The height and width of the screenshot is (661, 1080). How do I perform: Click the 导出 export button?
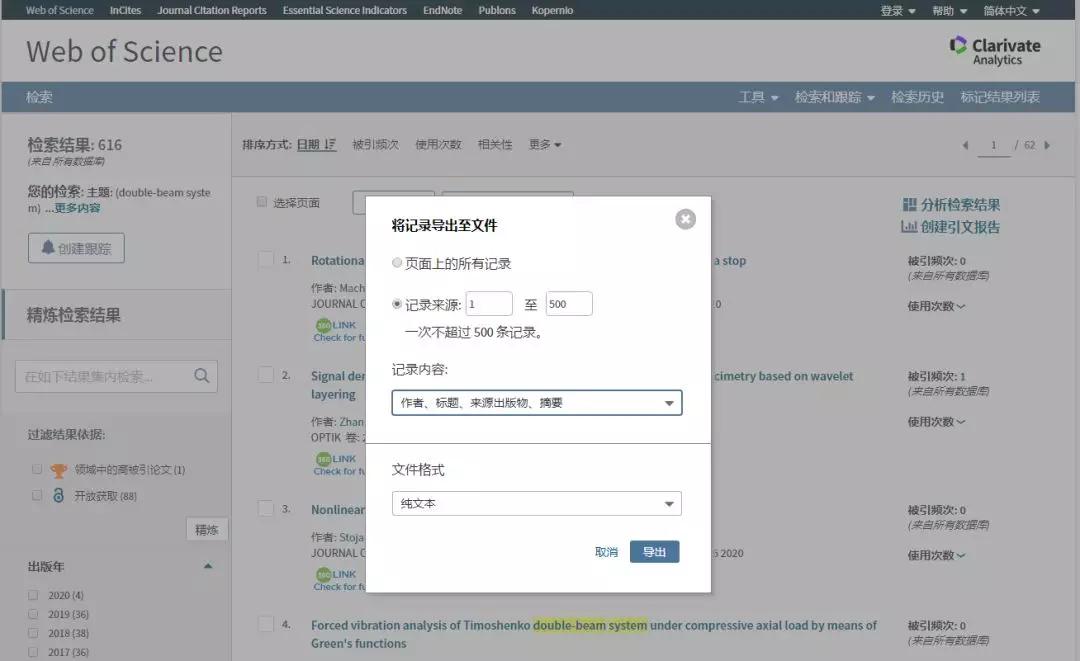(654, 552)
